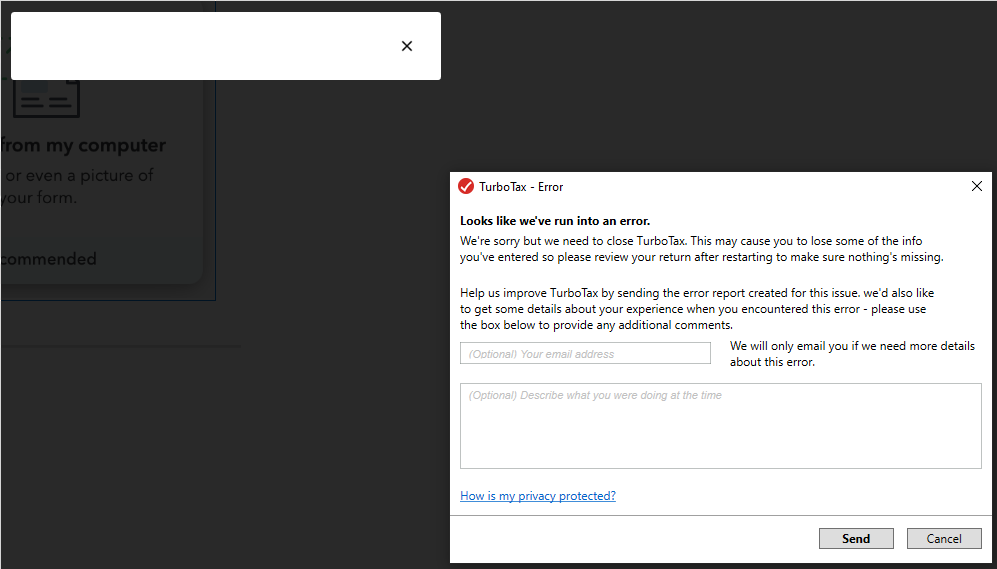Click 'We will only email you' note
Viewport: 997px width, 569px height.
(x=852, y=354)
